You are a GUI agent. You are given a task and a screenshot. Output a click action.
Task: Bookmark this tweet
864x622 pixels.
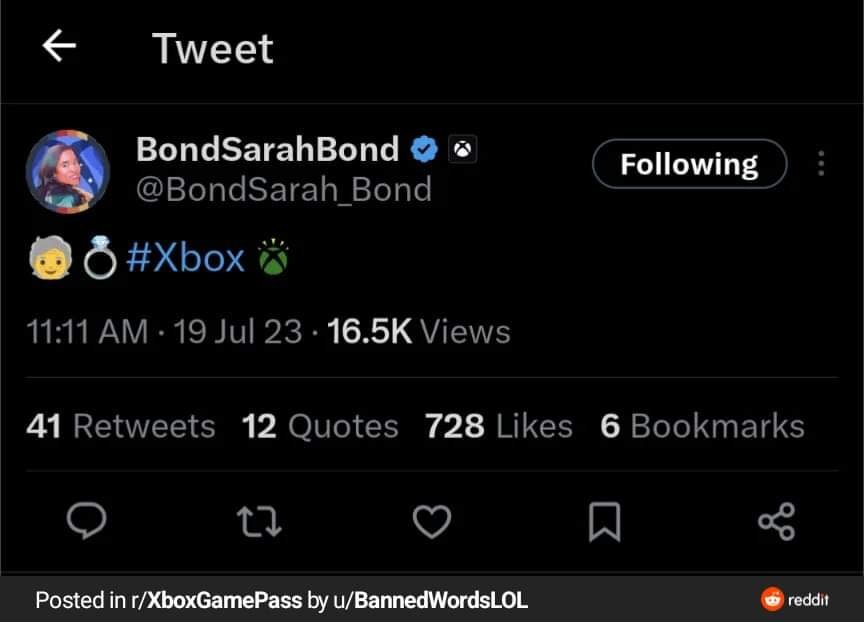point(604,521)
